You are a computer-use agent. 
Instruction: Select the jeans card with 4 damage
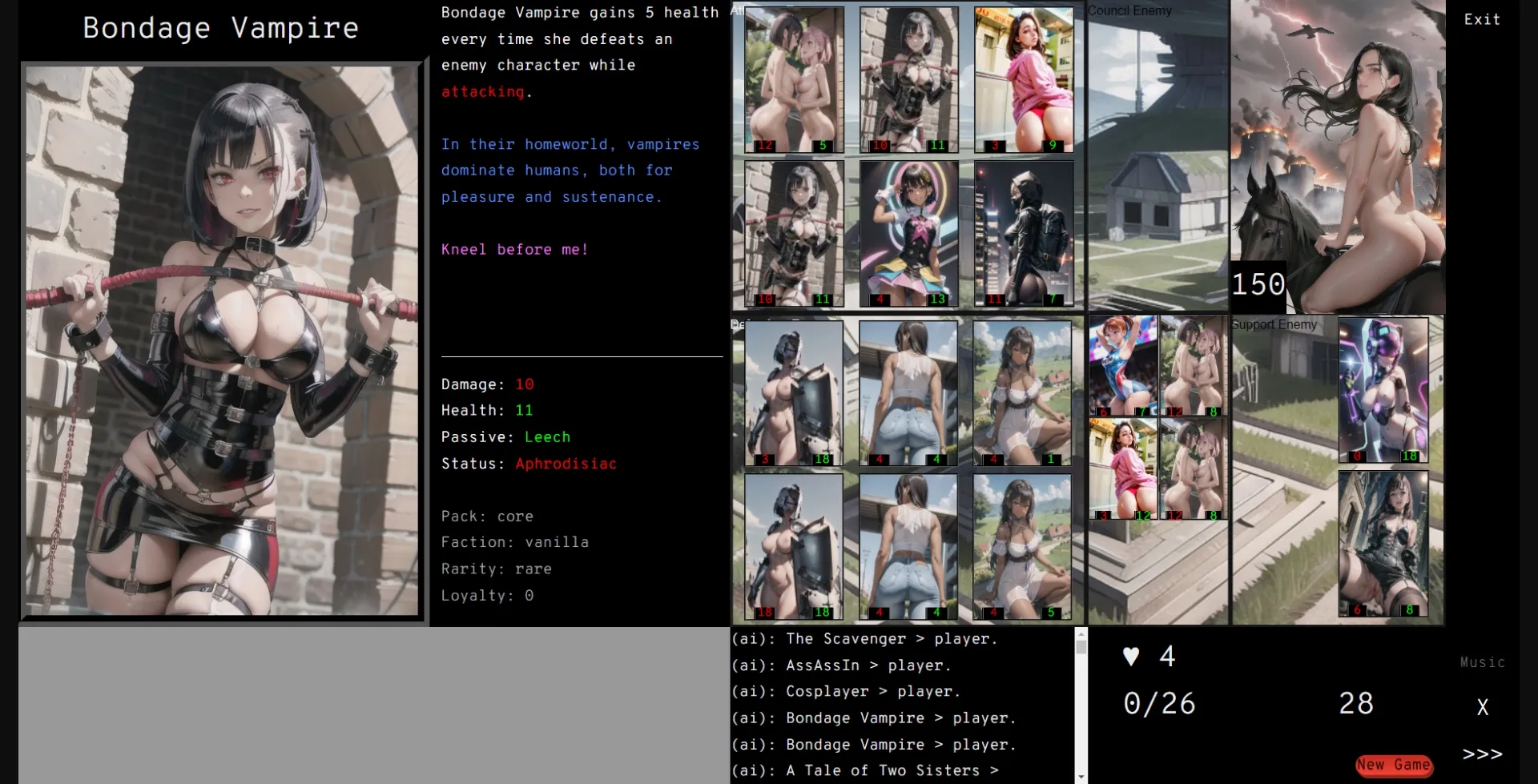[x=908, y=392]
